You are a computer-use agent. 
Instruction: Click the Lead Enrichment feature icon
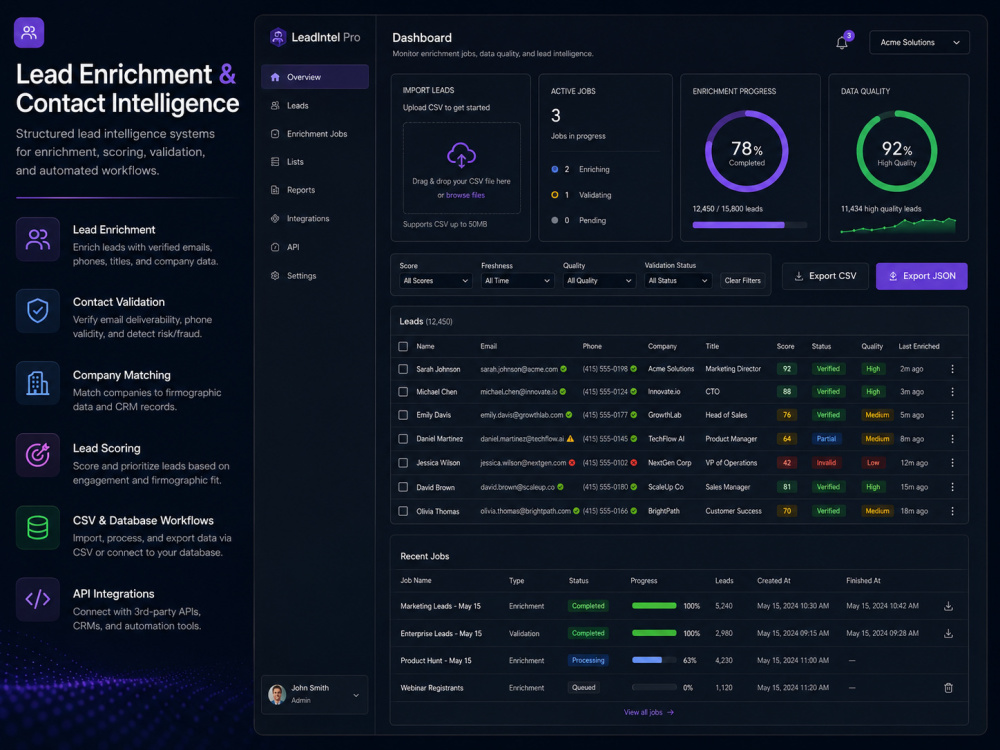(38, 239)
